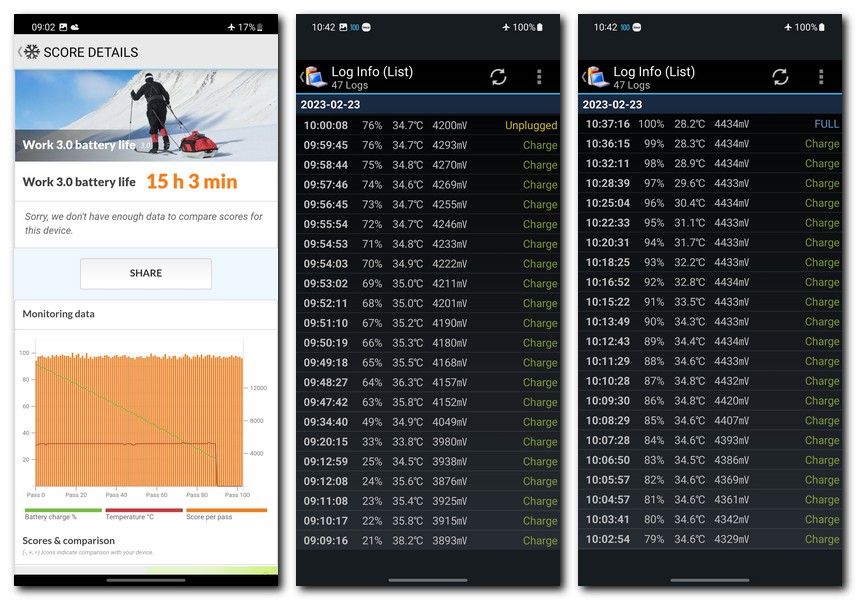Tap Log Info app icon in middle screen

click(x=315, y=77)
